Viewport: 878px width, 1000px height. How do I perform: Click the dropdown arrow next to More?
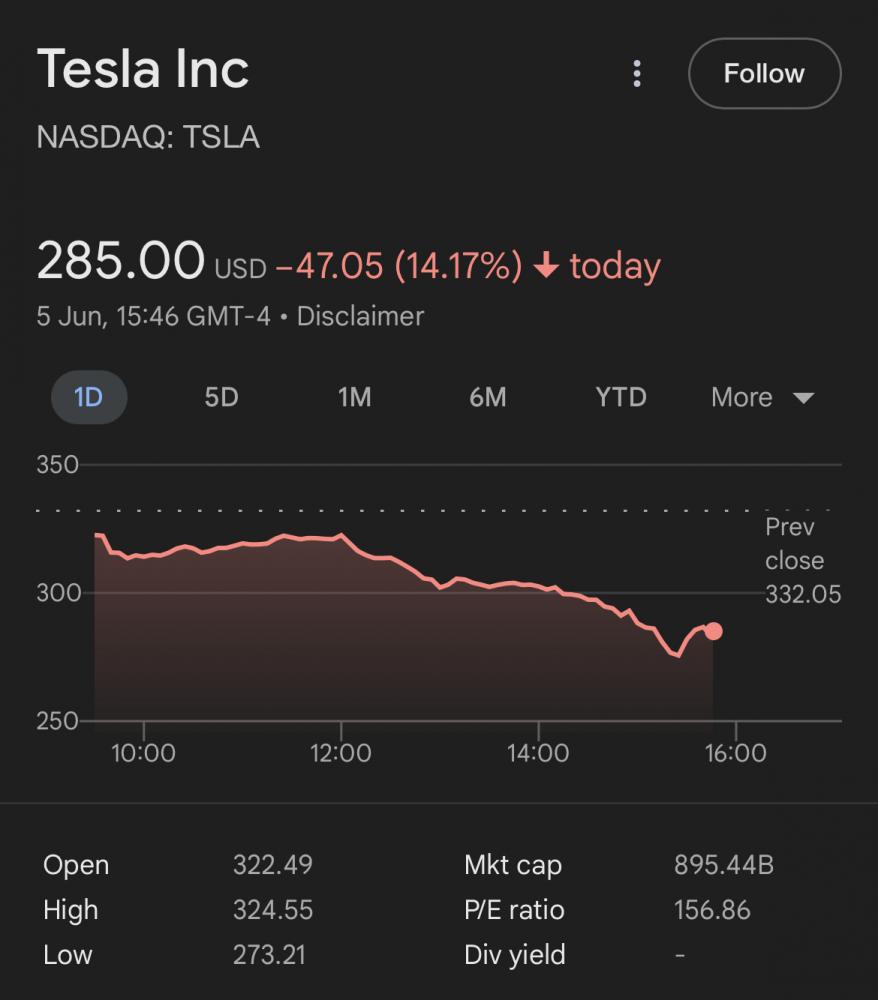803,398
